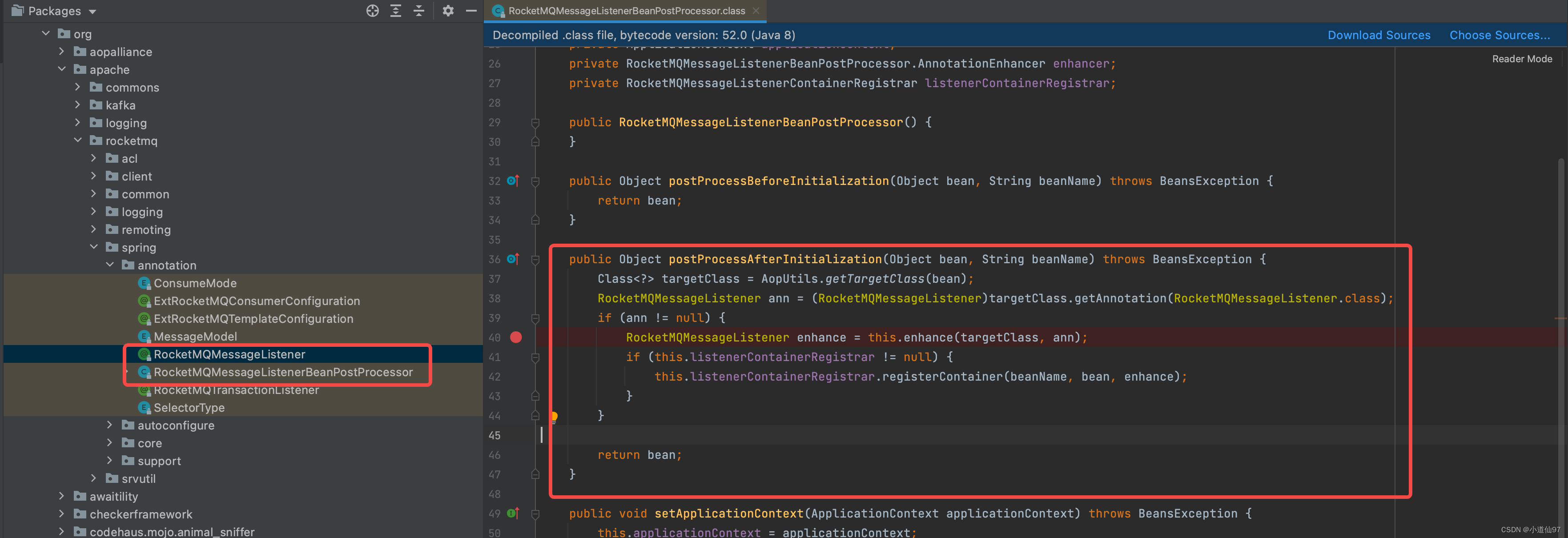Click the apache folder icon
This screenshot has width=1568, height=538.
pos(80,69)
